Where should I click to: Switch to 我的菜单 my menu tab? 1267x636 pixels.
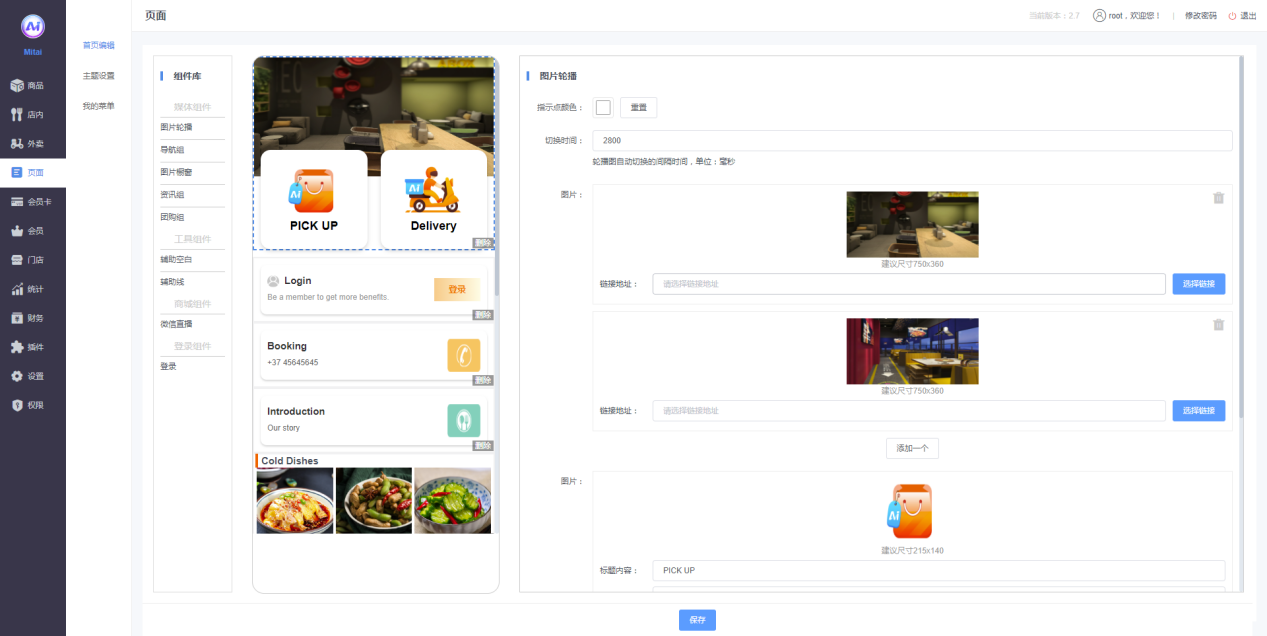(98, 106)
